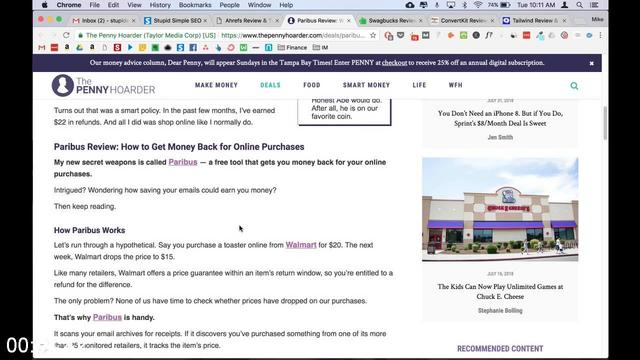Open the History menu
The height and width of the screenshot is (360, 640).
click(160, 5)
